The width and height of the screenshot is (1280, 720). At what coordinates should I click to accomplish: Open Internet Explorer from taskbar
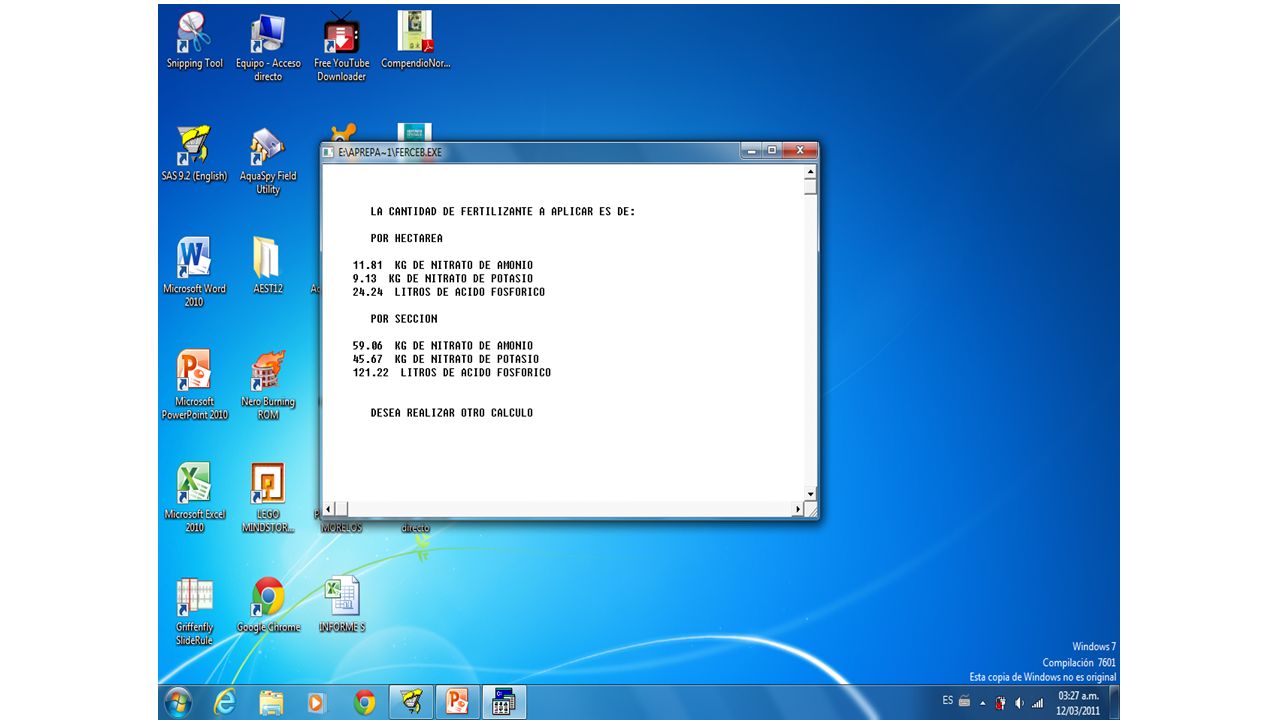(x=225, y=703)
